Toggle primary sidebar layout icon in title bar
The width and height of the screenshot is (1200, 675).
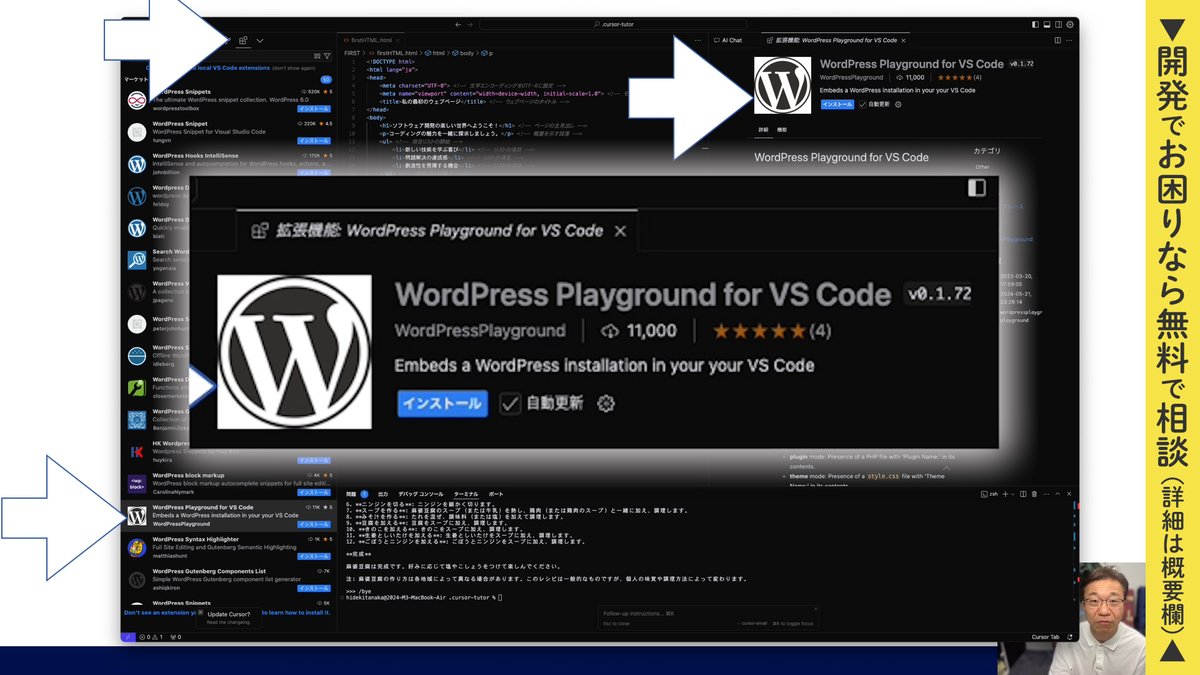(1035, 24)
